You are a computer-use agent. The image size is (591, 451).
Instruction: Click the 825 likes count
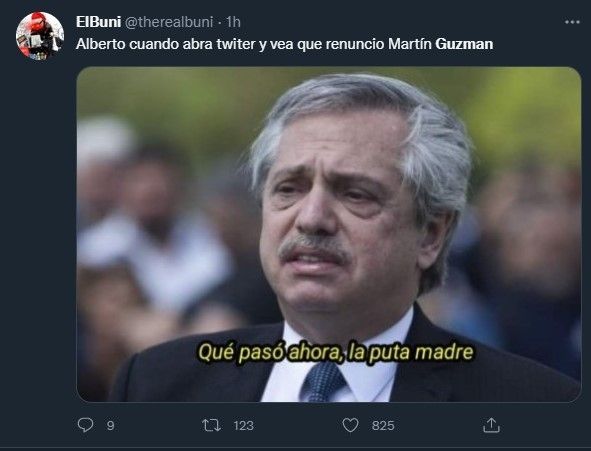coord(383,425)
